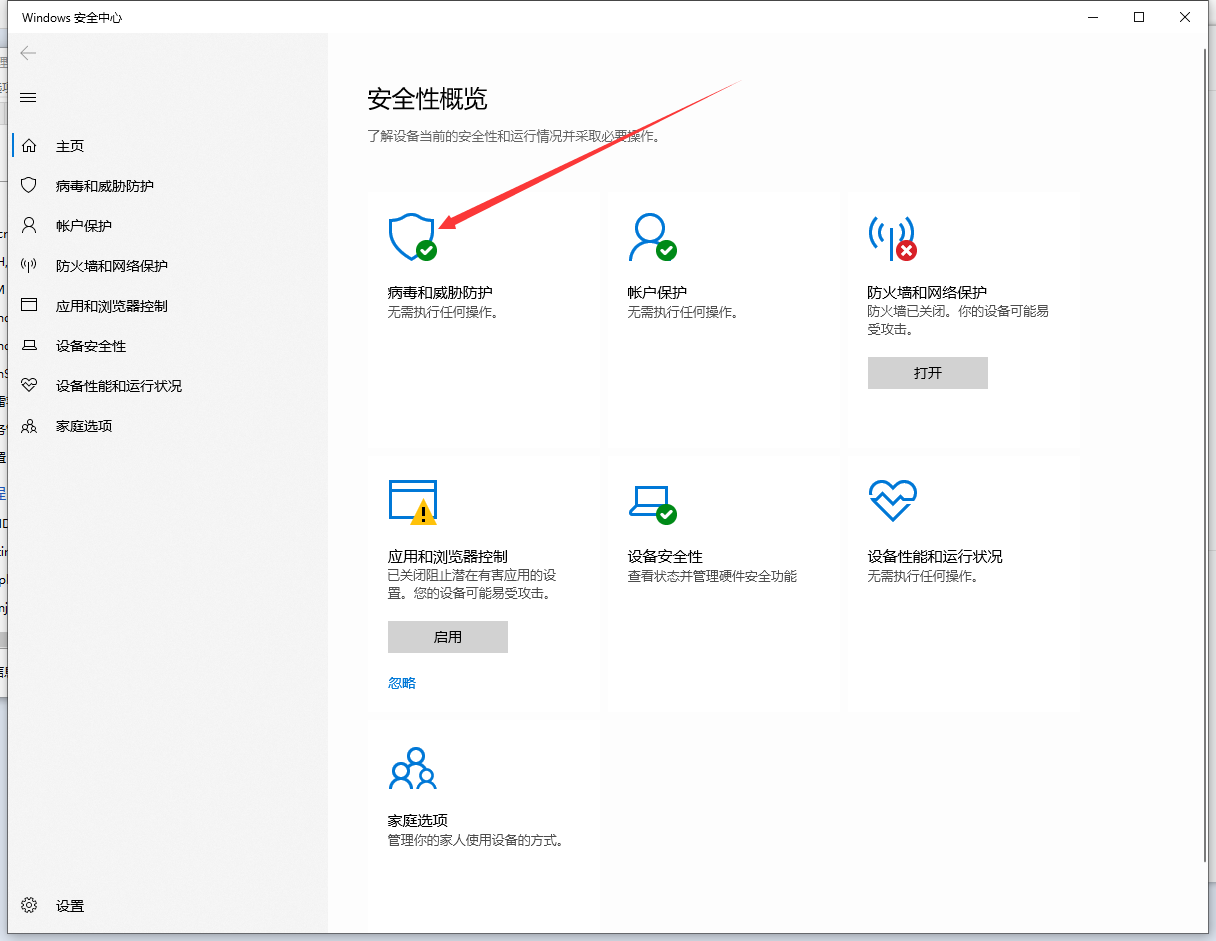
Task: Click the back arrow in the sidebar
Action: pyautogui.click(x=28, y=53)
